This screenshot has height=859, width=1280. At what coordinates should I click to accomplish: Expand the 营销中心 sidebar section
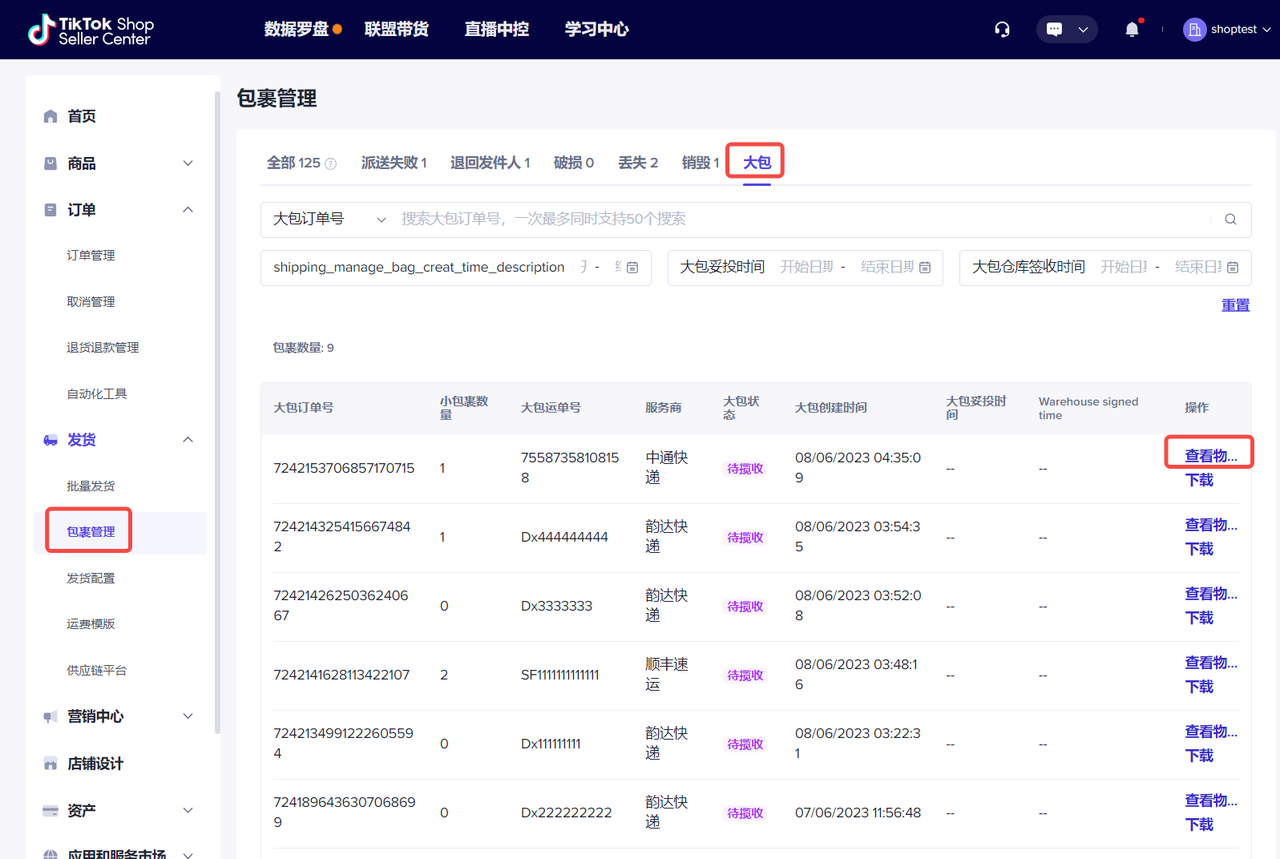pos(188,716)
